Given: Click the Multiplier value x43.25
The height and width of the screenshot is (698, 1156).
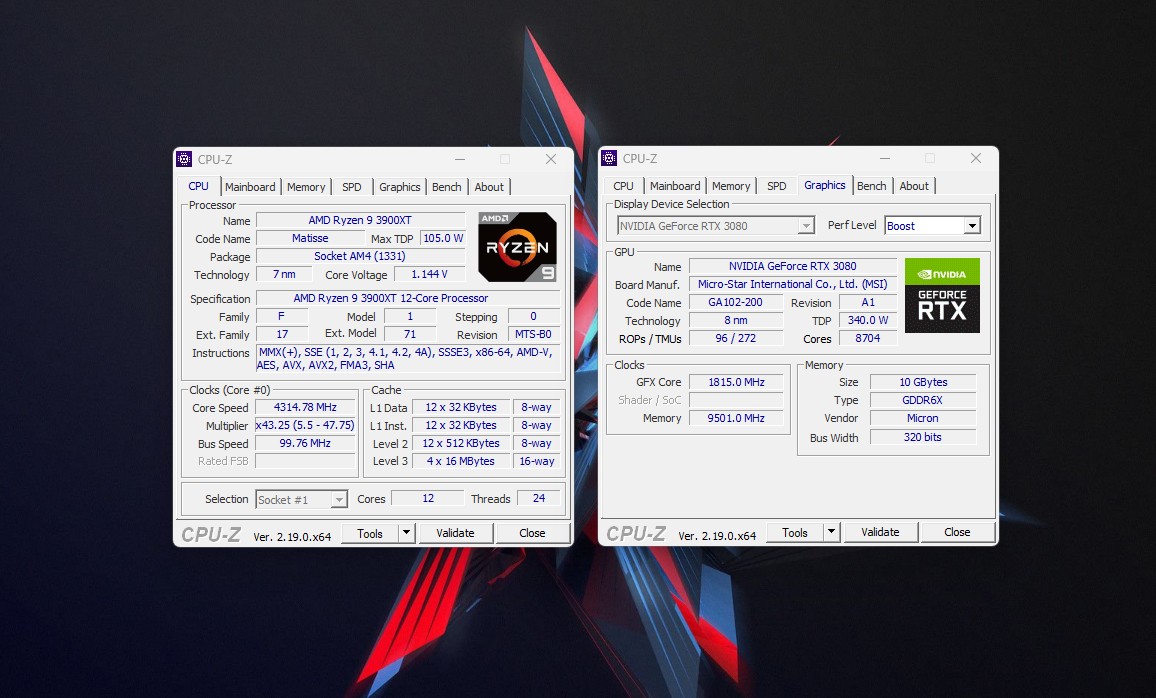Looking at the screenshot, I should 305,425.
